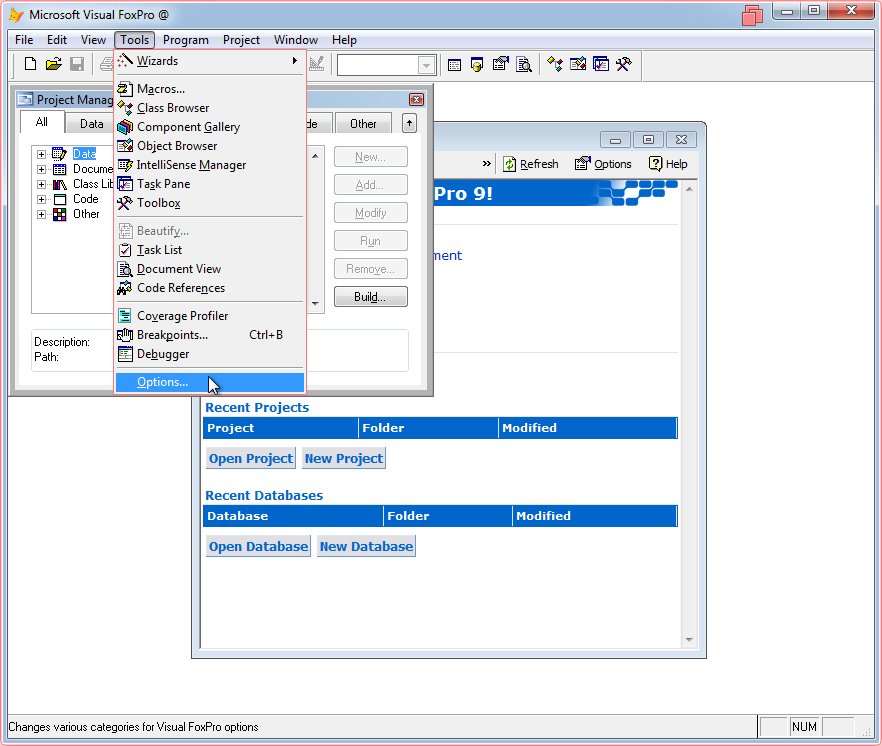Viewport: 882px width, 746px height.
Task: Open the Program menu
Action: coord(186,40)
